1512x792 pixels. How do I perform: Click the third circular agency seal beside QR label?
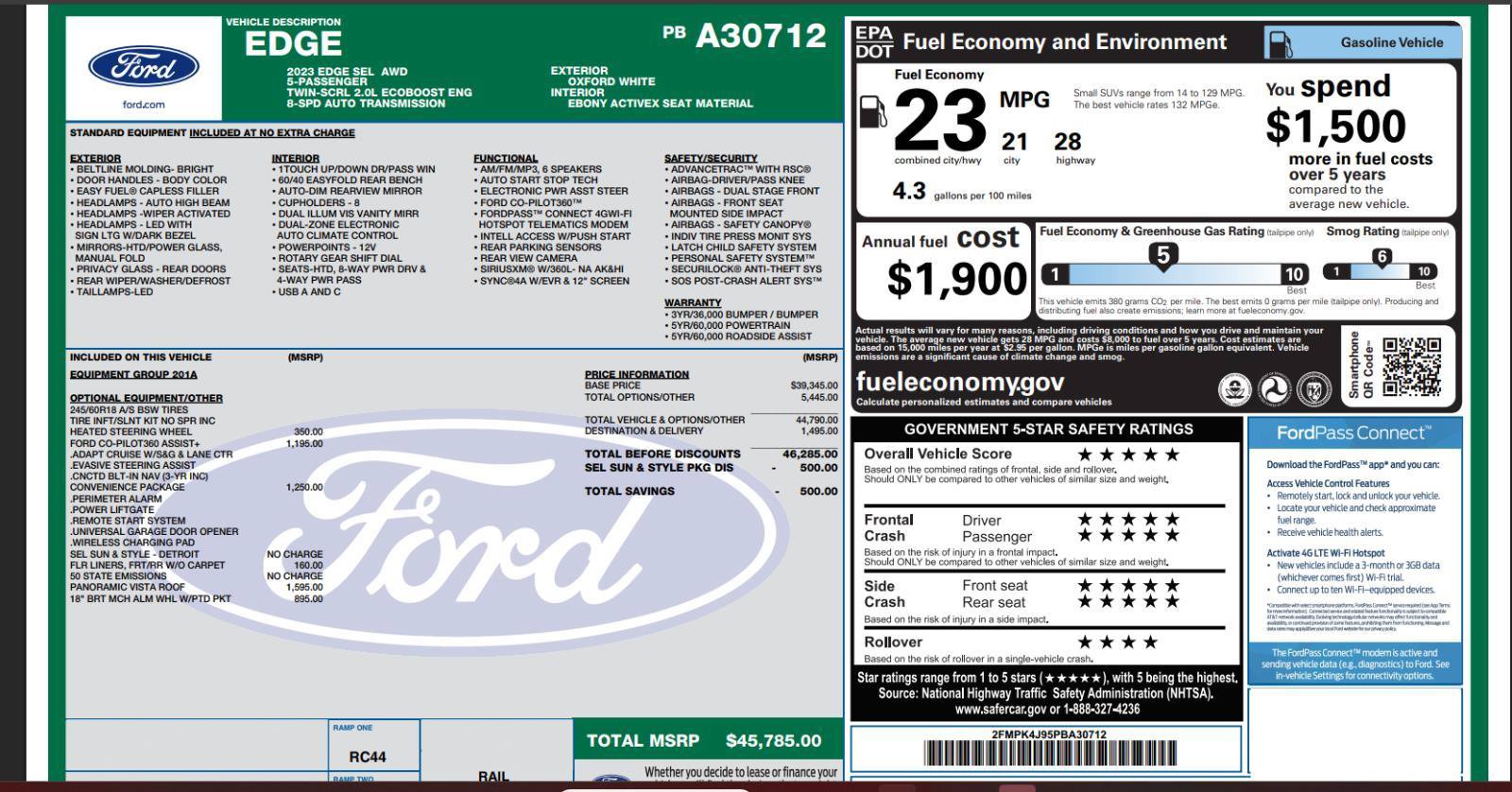[x=1314, y=387]
